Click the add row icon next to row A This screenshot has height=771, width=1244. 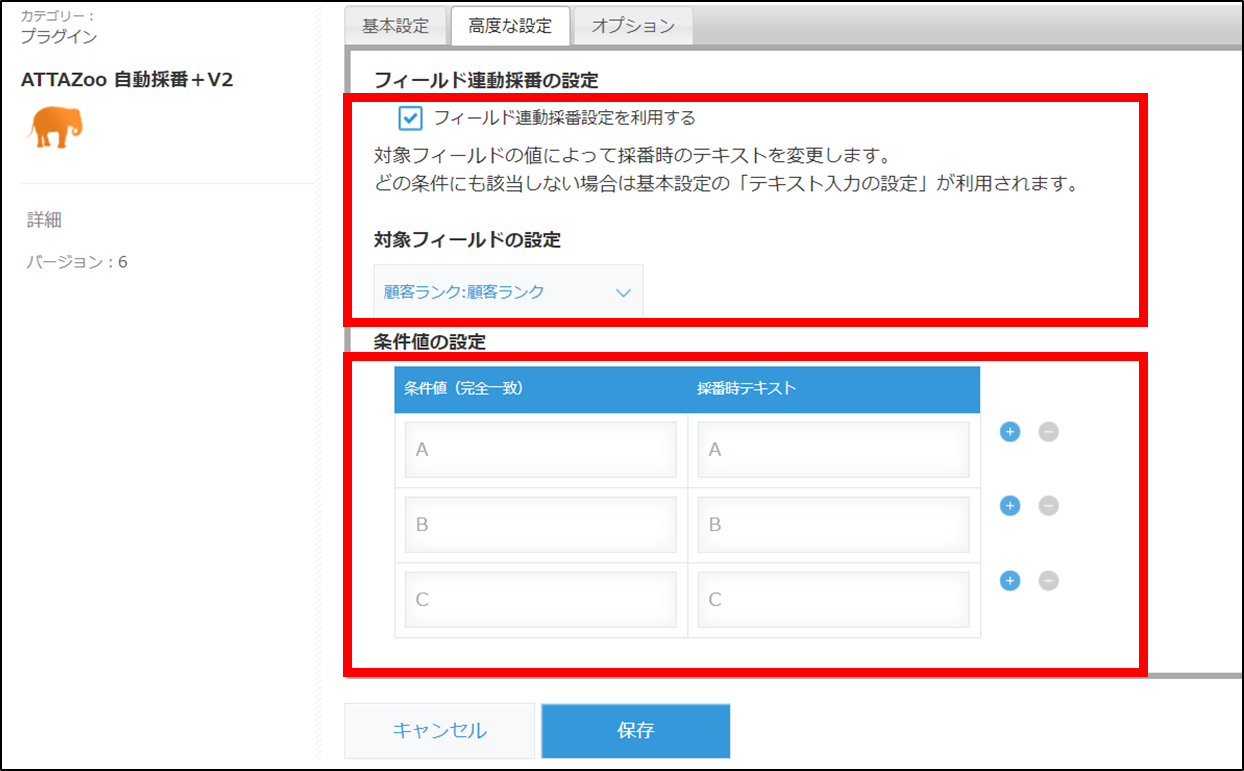(1009, 431)
